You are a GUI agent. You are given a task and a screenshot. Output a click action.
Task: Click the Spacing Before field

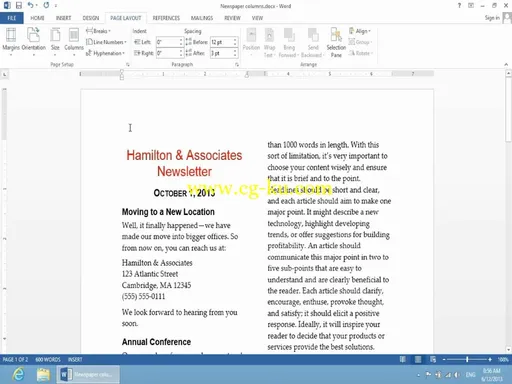pyautogui.click(x=221, y=42)
